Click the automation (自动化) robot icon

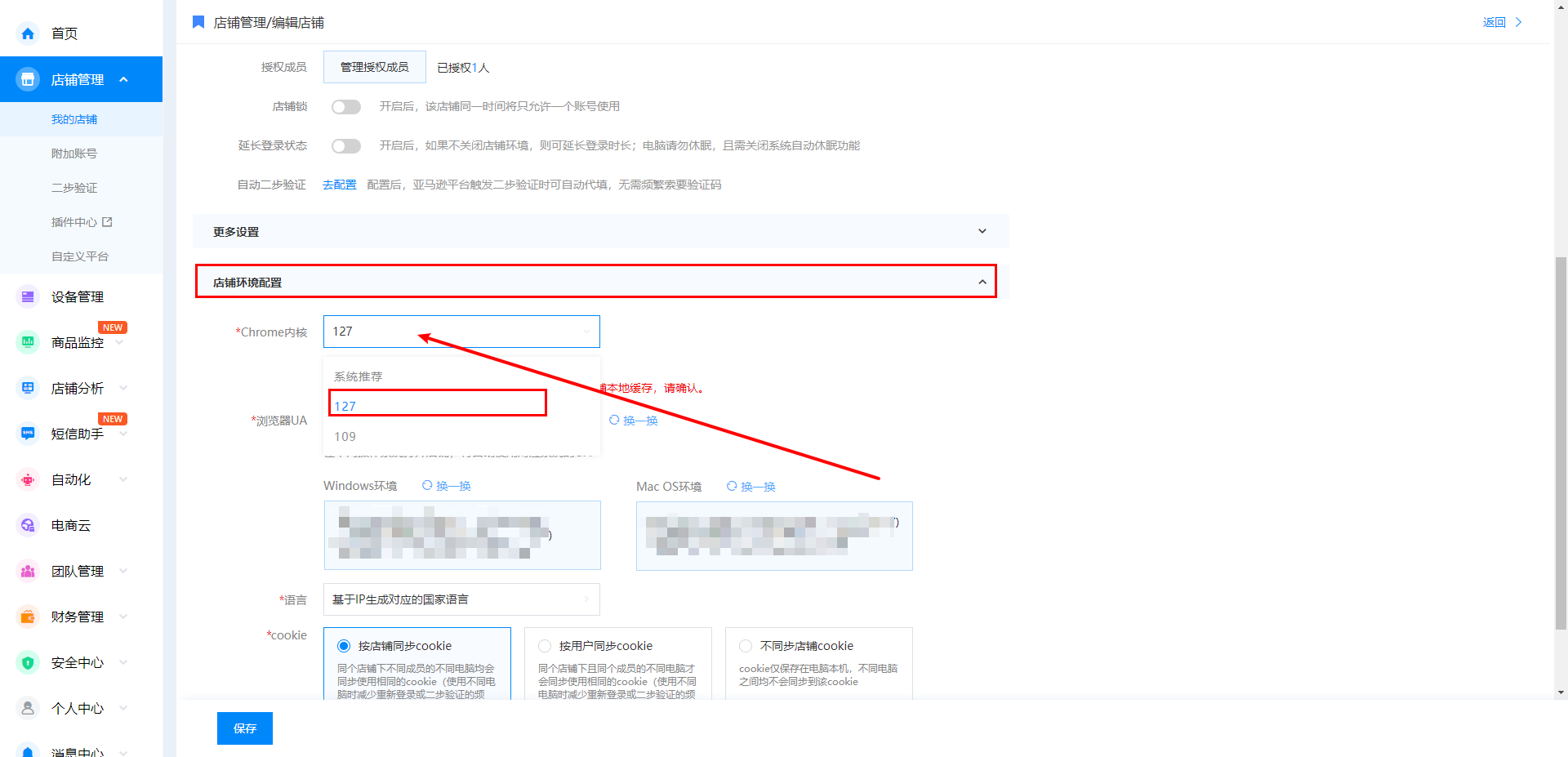click(x=28, y=479)
